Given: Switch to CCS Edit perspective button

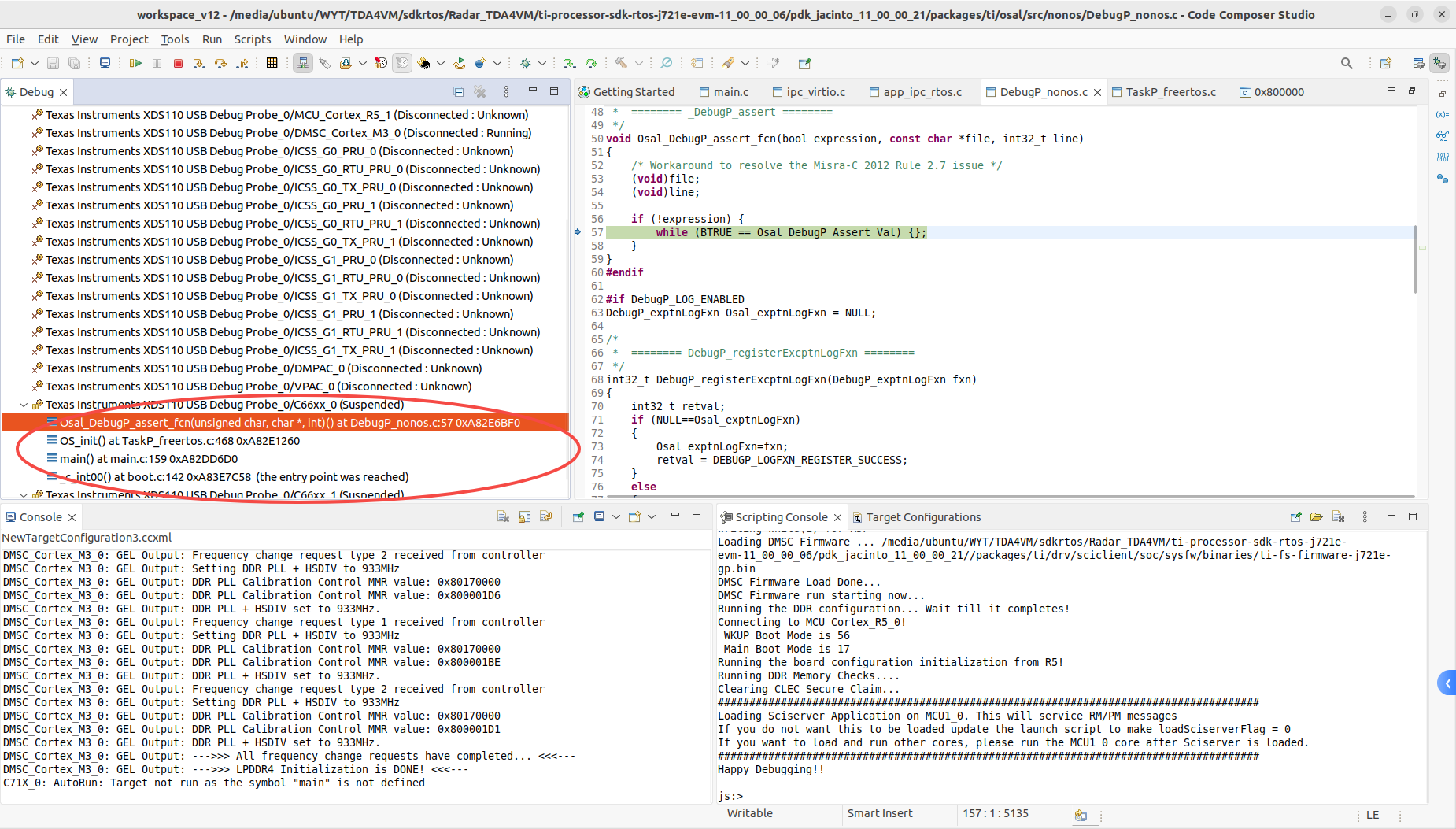Looking at the screenshot, I should (1417, 63).
